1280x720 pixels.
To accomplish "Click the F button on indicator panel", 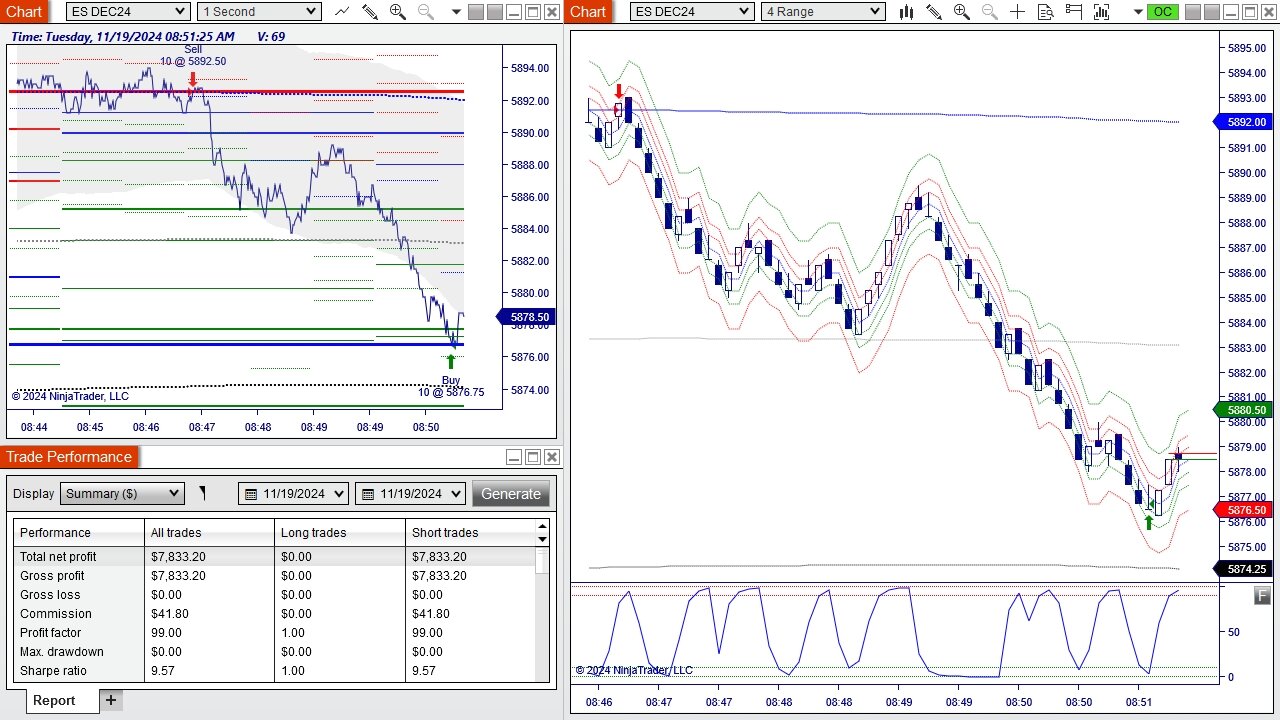I will click(x=1262, y=596).
